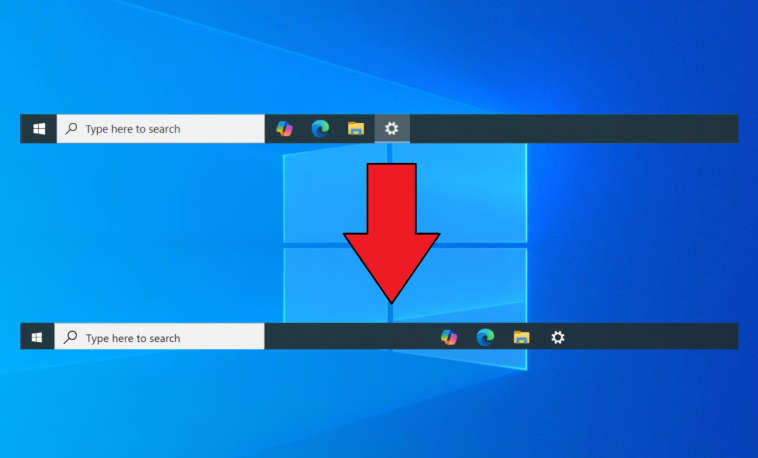Open File Explorer in the top taskbar
This screenshot has height=458, width=758.
[x=355, y=129]
